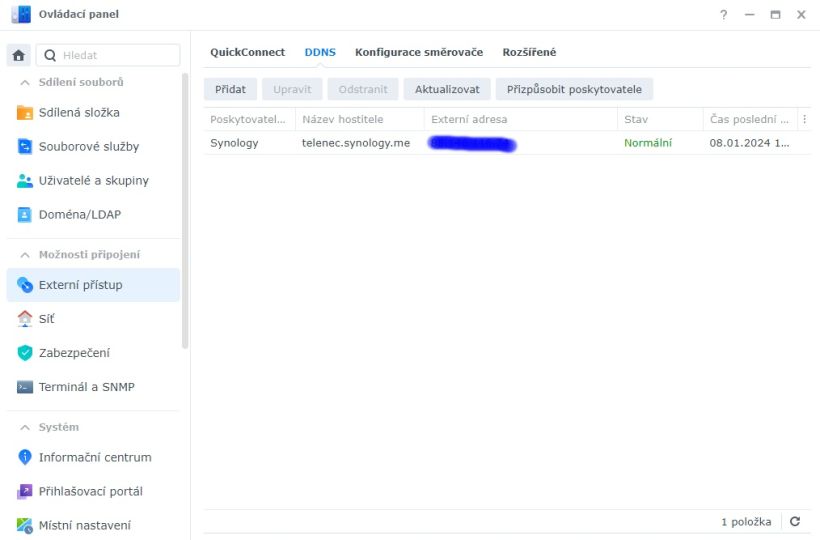Click the Aktualizovat button
The width and height of the screenshot is (820, 540).
(x=447, y=89)
